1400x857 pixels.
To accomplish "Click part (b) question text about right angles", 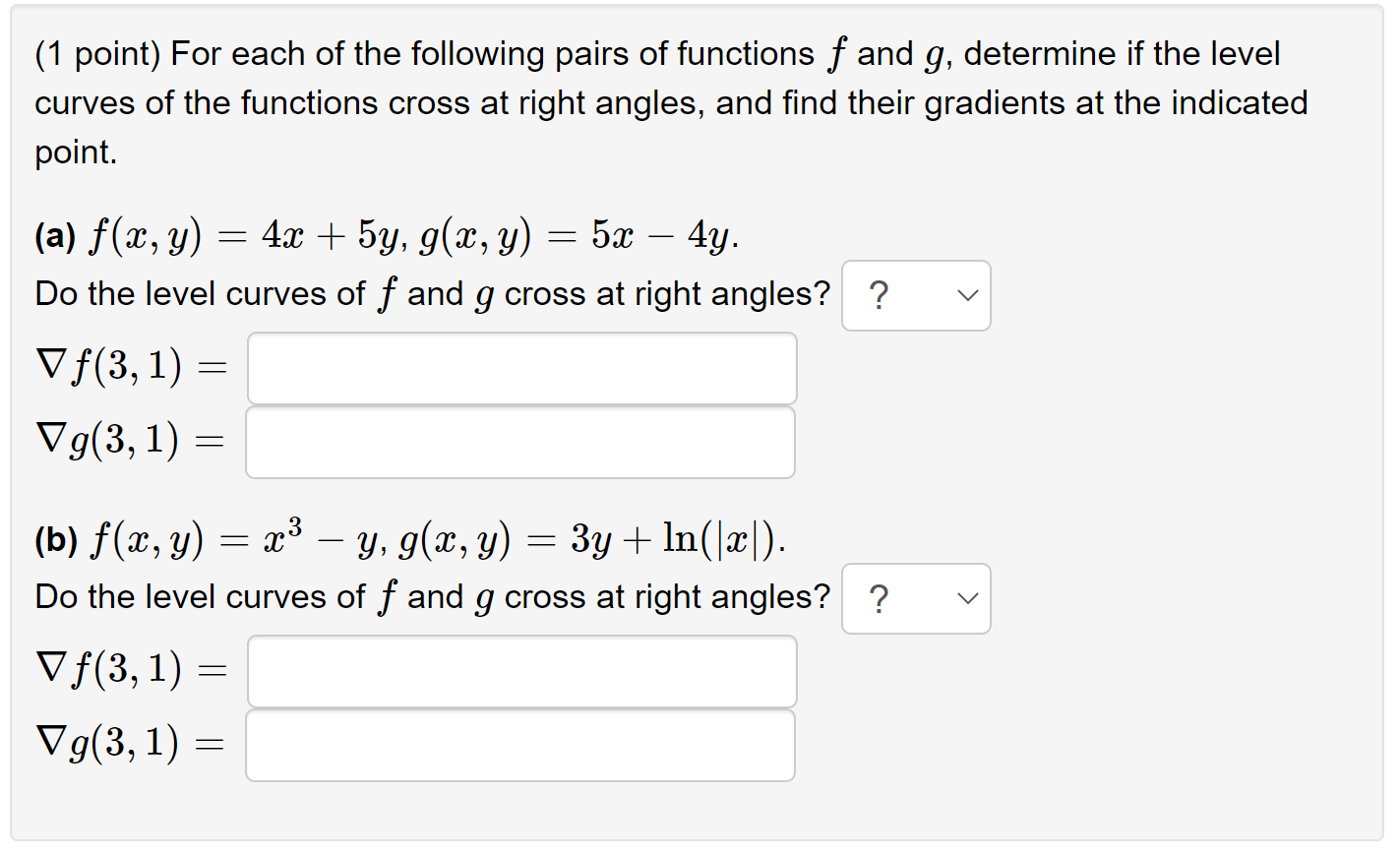I will click(x=433, y=597).
